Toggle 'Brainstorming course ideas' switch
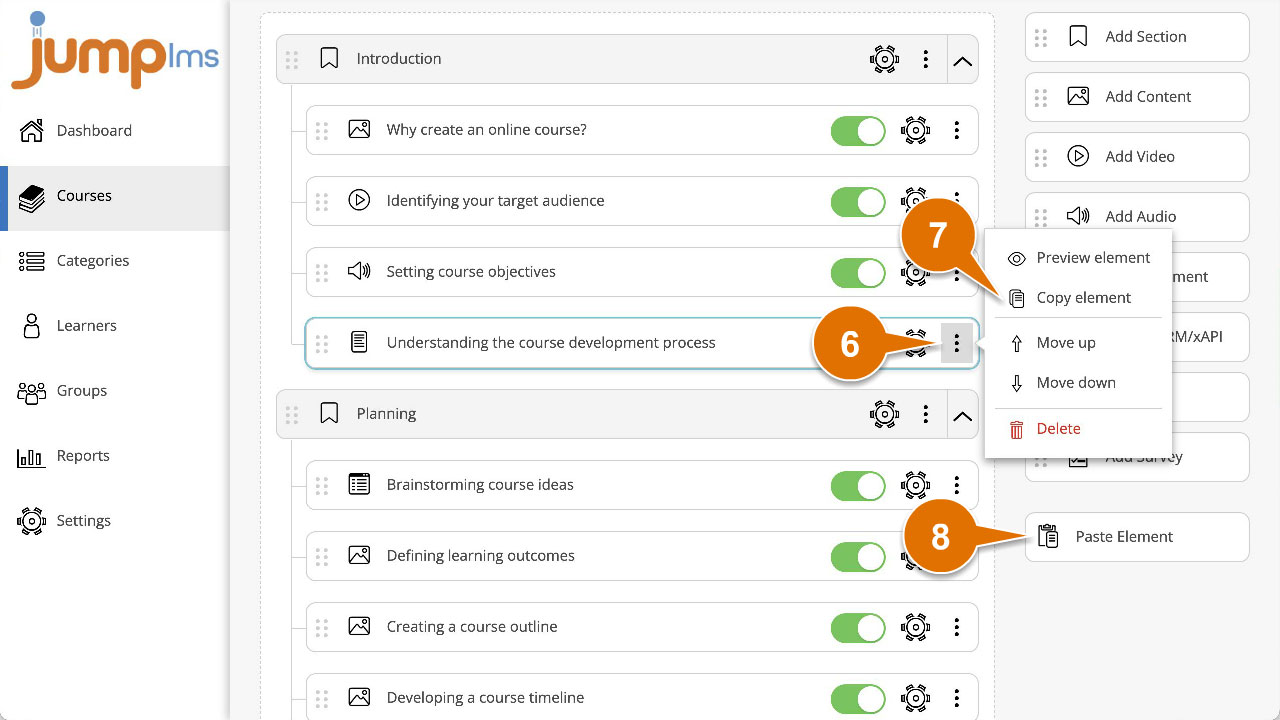This screenshot has width=1280, height=720. (x=858, y=485)
